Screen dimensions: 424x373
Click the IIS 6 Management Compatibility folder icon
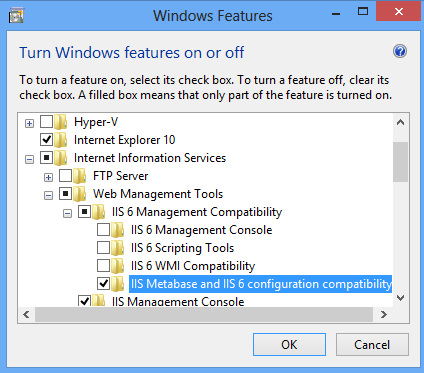[x=99, y=212]
